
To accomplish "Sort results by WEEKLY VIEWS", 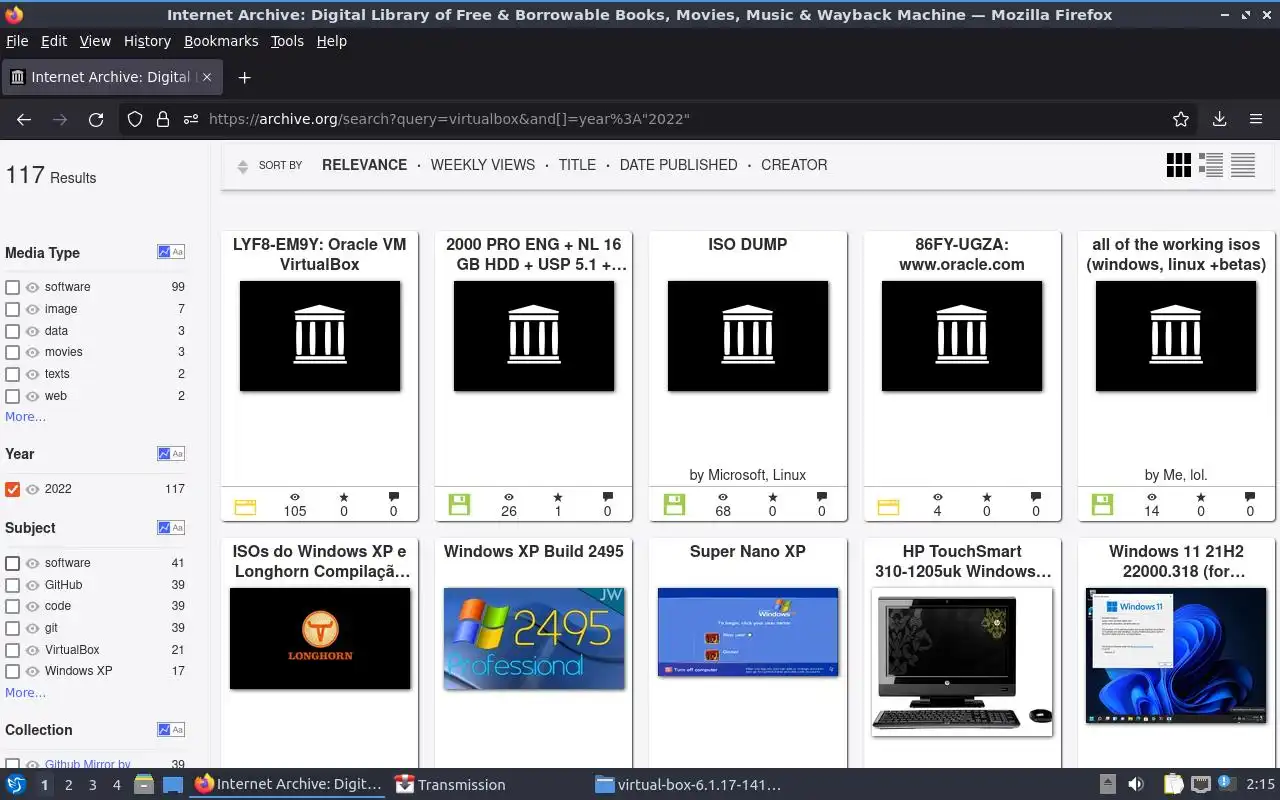I will pyautogui.click(x=483, y=165).
